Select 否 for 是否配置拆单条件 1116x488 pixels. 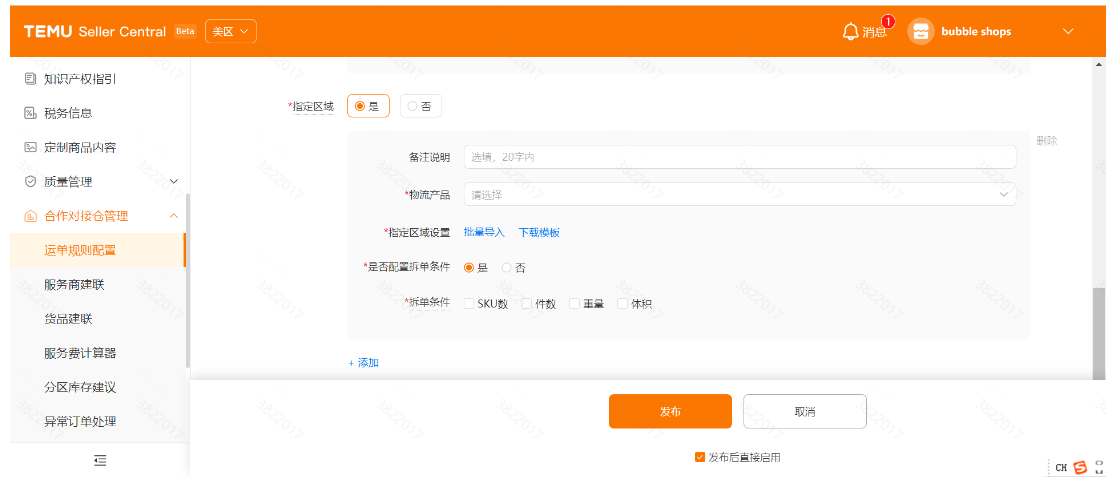[507, 268]
